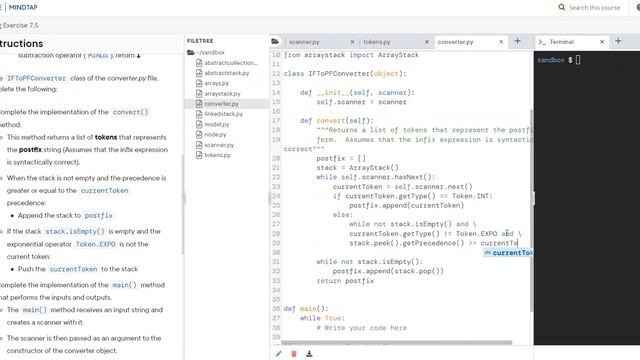Viewport: 640px width, 360px height.
Task: Click the MINDTAP logo
Action: point(23,7)
